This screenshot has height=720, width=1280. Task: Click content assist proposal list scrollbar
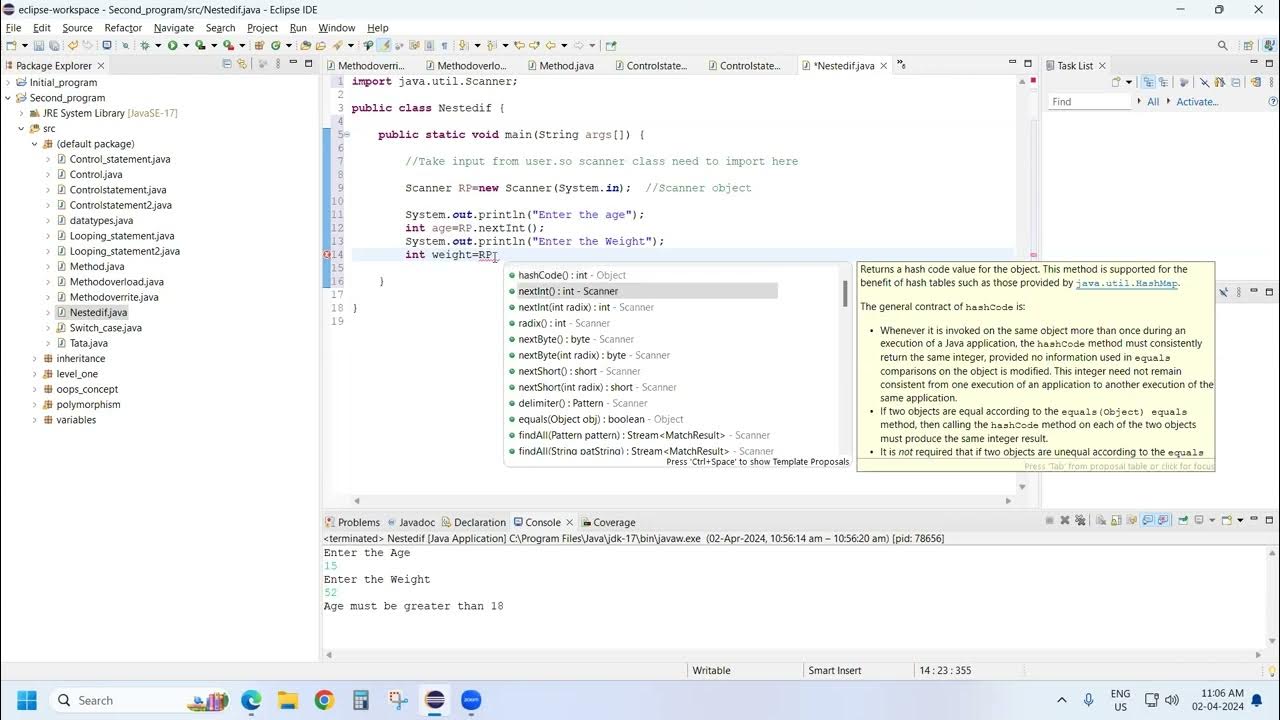845,293
